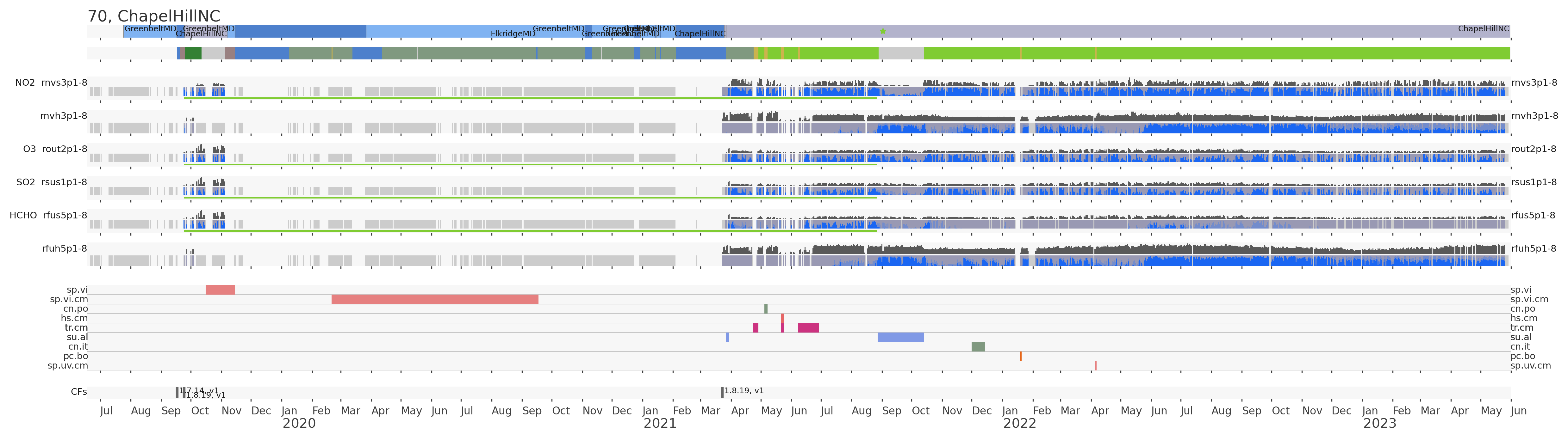
Task: Click the small green cn.po marker
Action: click(x=766, y=309)
